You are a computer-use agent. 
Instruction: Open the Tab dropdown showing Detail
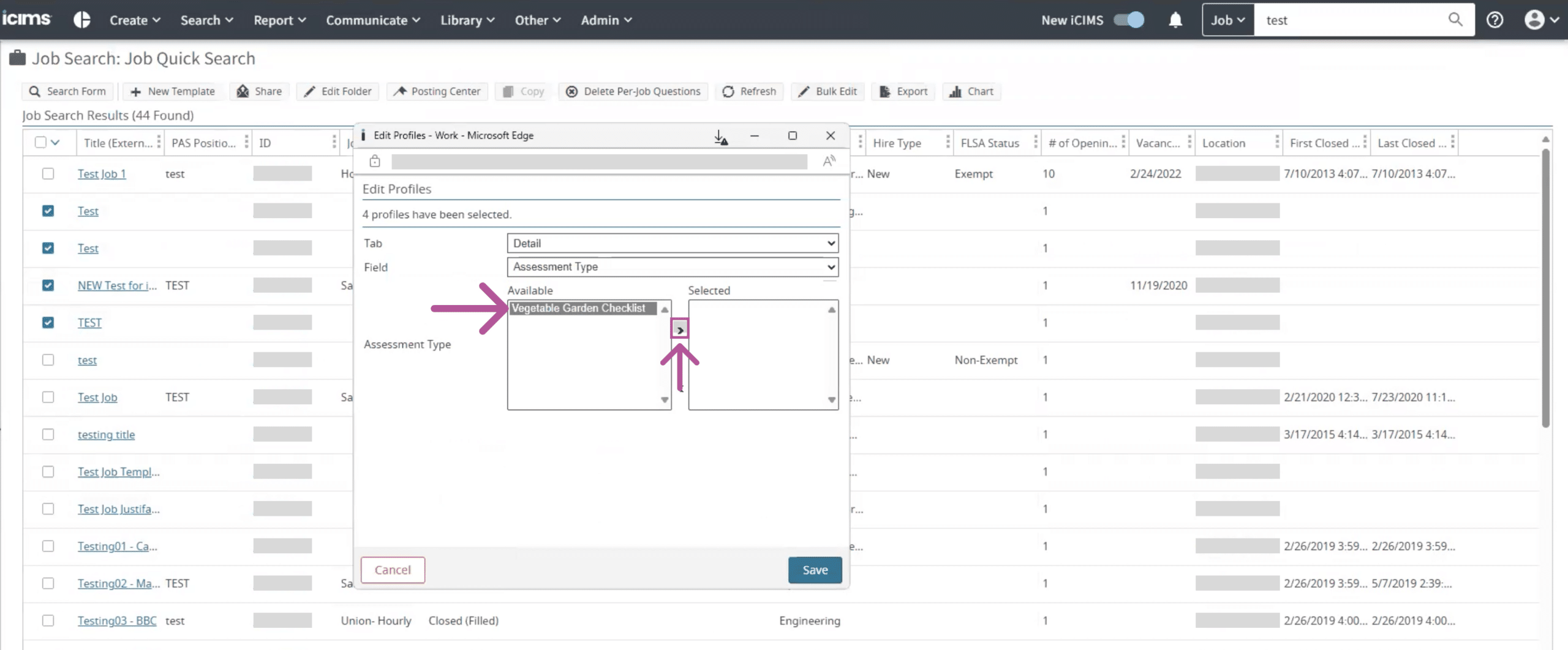tap(673, 243)
